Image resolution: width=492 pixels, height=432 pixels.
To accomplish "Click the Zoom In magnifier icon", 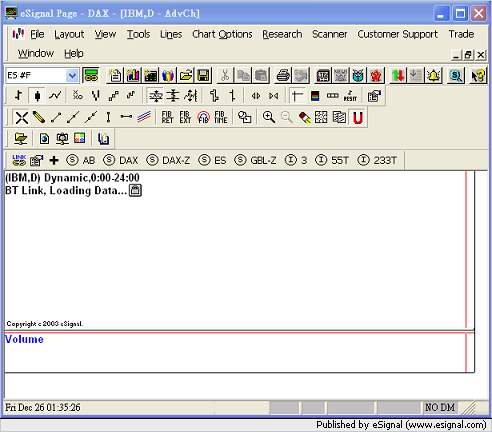I will point(269,117).
